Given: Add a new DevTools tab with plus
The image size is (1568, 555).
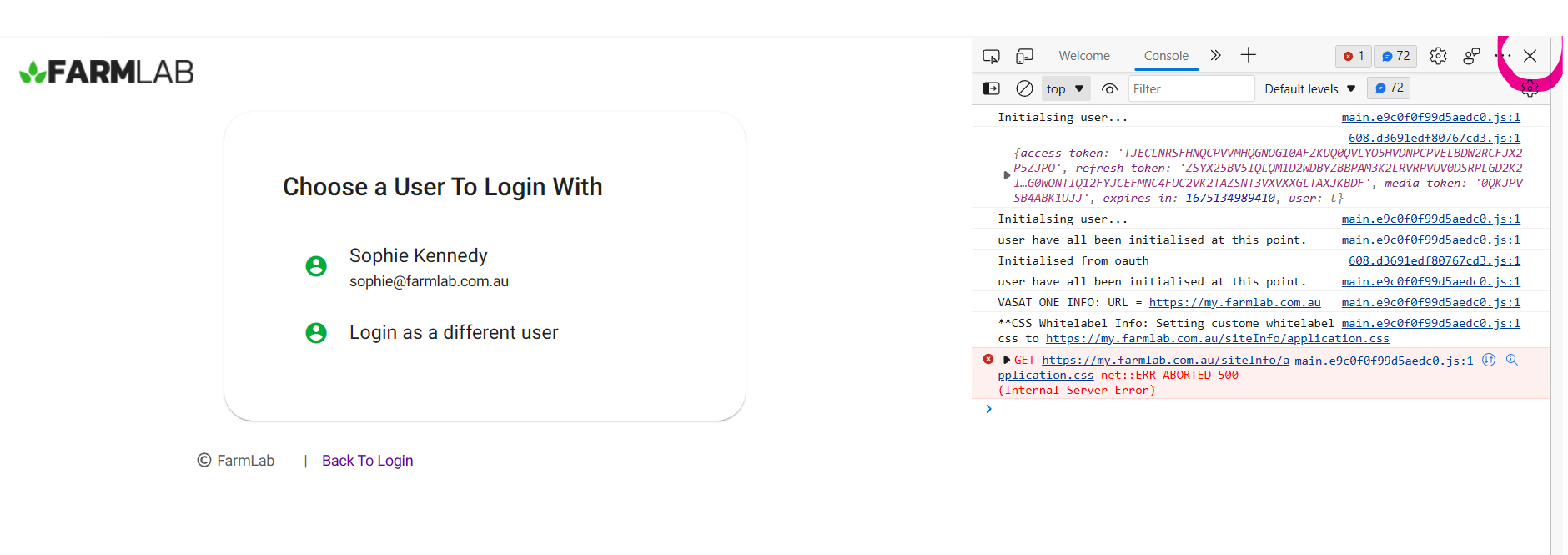Looking at the screenshot, I should tap(1248, 55).
